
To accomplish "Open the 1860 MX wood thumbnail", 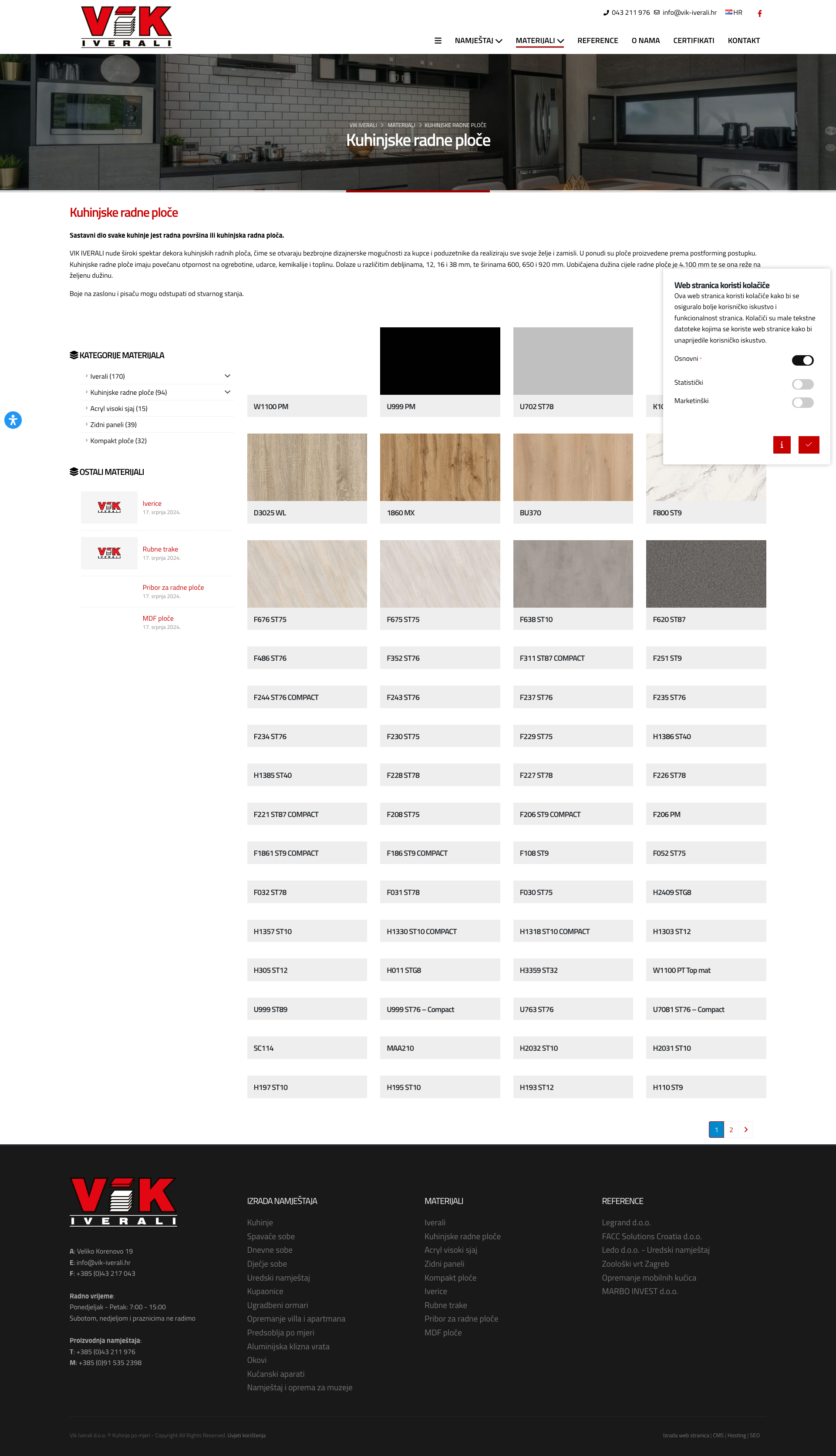I will point(439,467).
